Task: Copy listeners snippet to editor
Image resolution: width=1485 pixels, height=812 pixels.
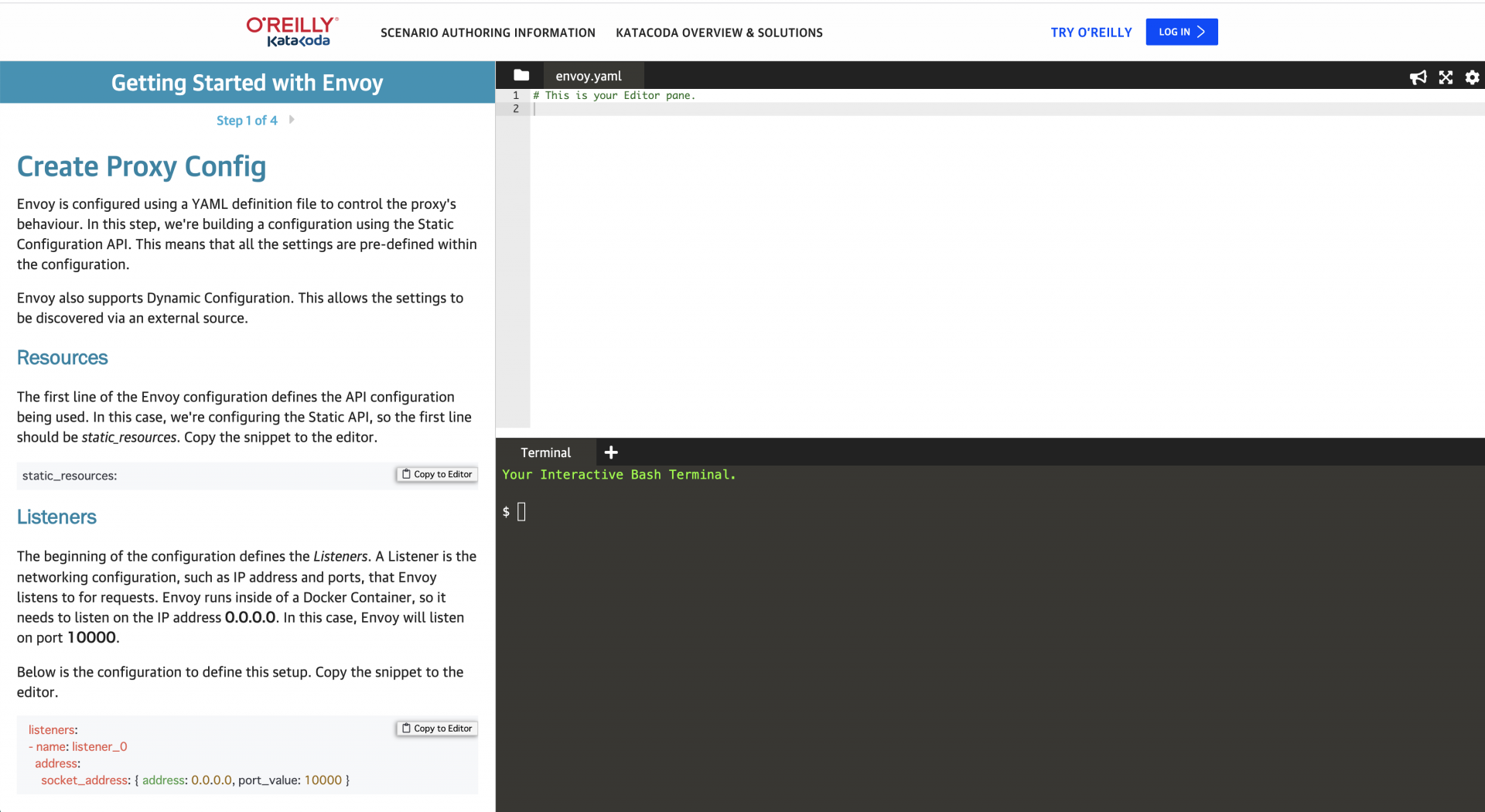Action: coord(437,728)
